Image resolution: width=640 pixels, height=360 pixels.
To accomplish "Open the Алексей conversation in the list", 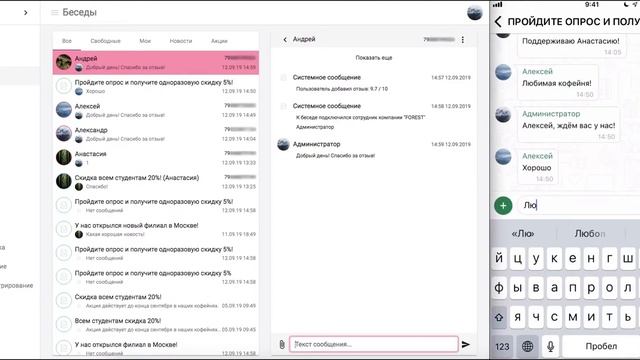I will 156,110.
